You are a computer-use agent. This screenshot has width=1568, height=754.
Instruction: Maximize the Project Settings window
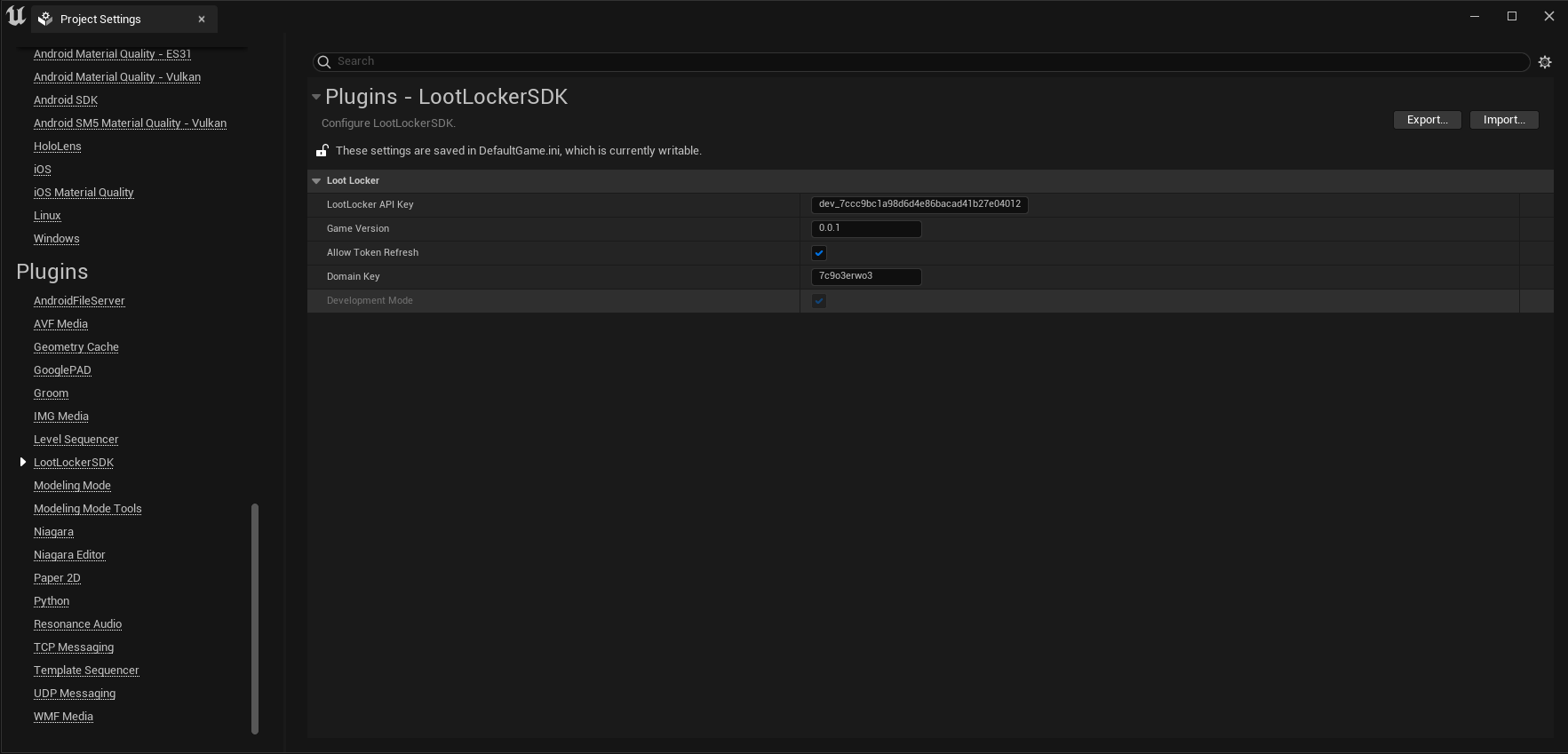click(1512, 16)
